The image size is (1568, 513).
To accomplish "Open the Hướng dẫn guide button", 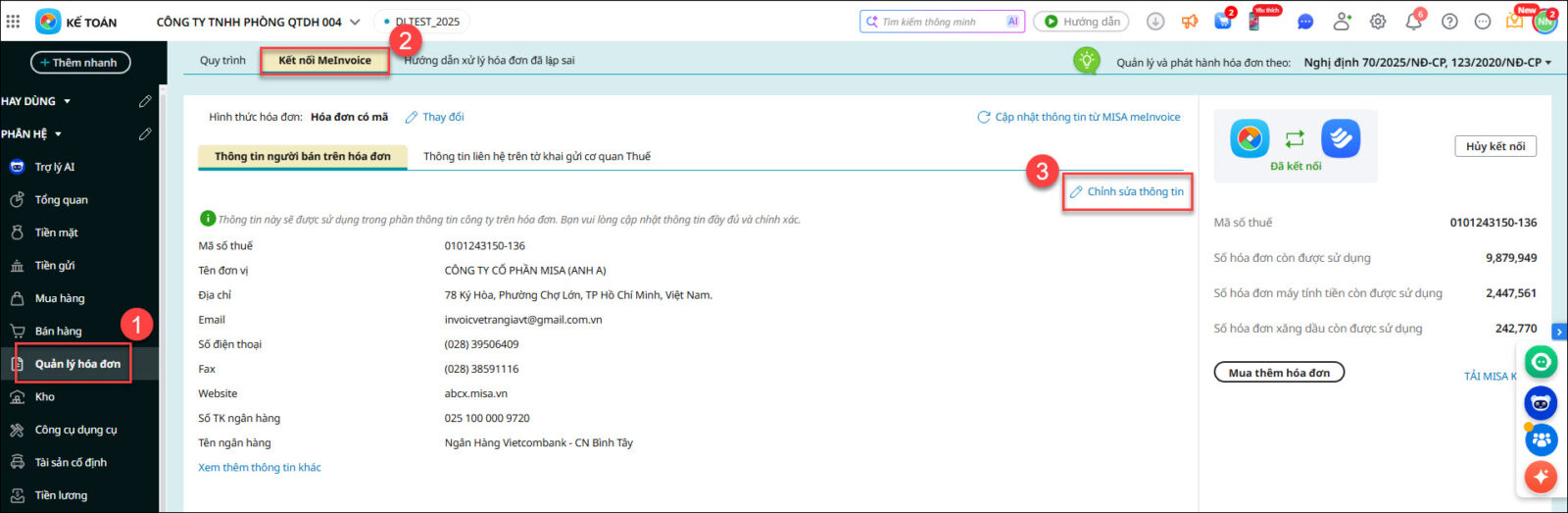I will tap(1081, 22).
